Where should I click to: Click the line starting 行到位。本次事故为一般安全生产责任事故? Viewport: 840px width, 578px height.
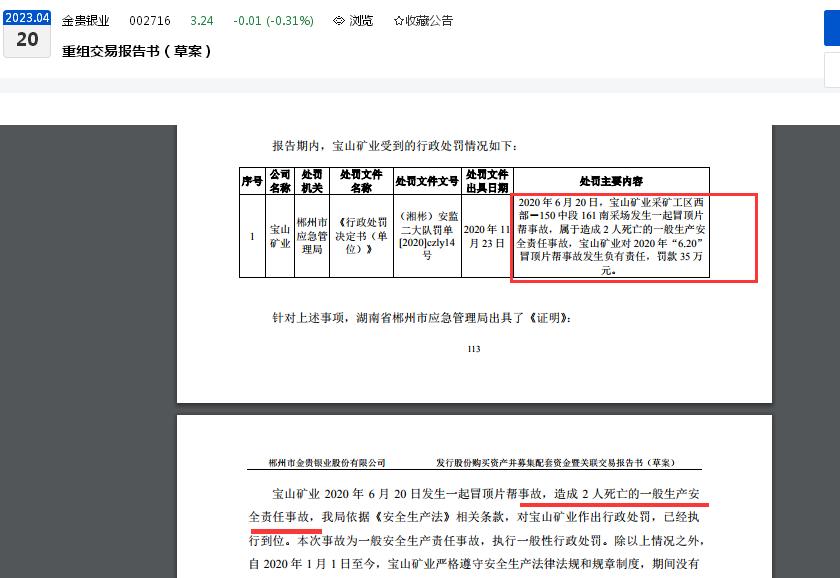(476, 541)
